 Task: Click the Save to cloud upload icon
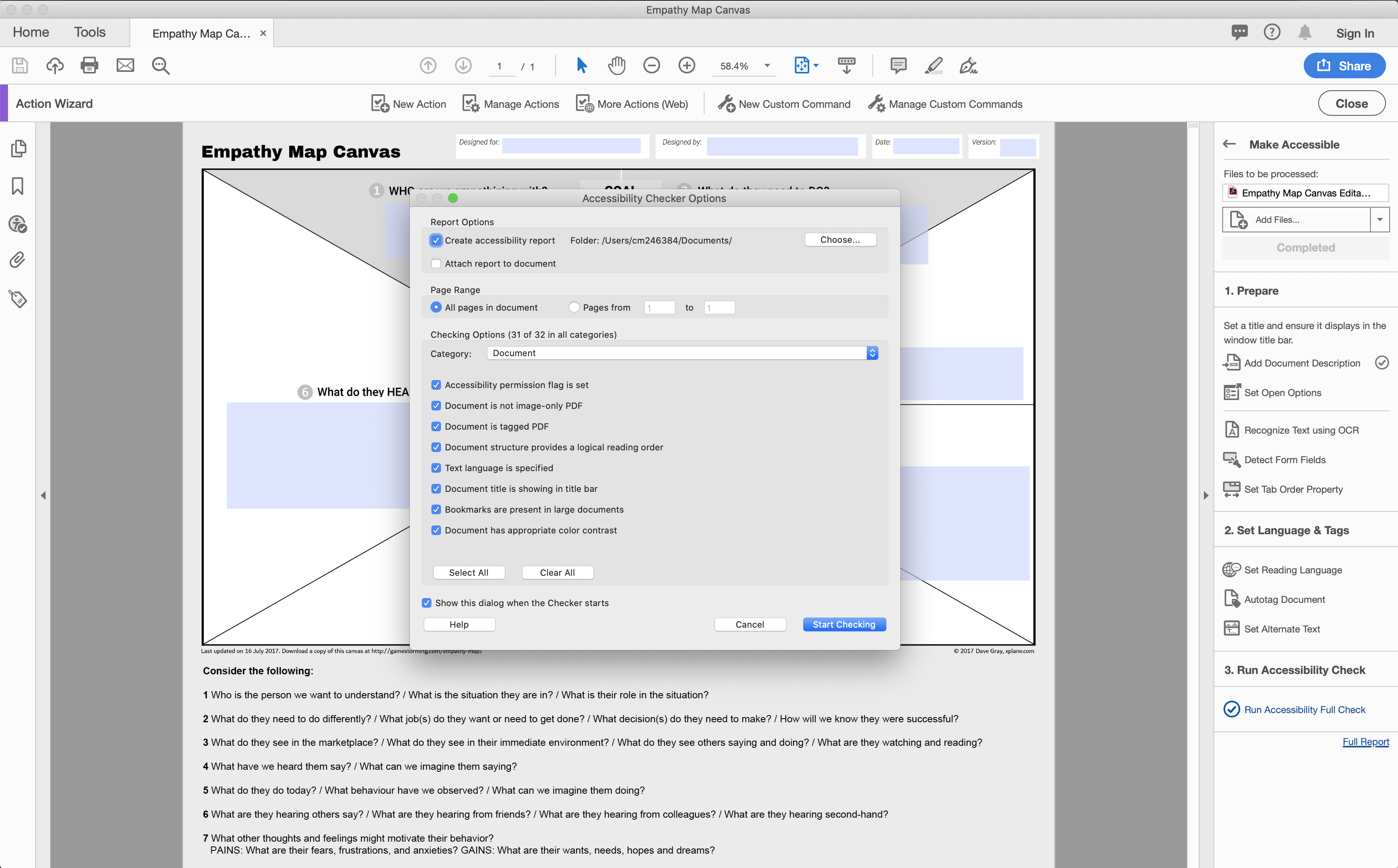[55, 65]
